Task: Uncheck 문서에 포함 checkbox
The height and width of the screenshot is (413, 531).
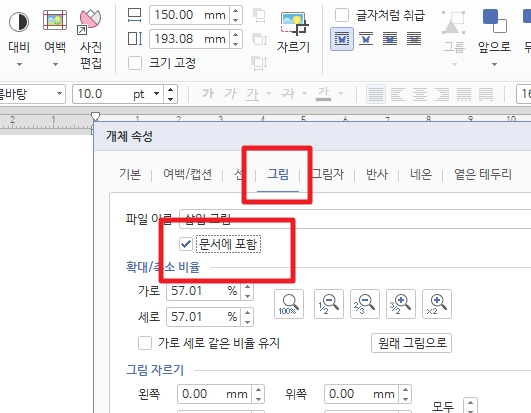Action: click(186, 244)
